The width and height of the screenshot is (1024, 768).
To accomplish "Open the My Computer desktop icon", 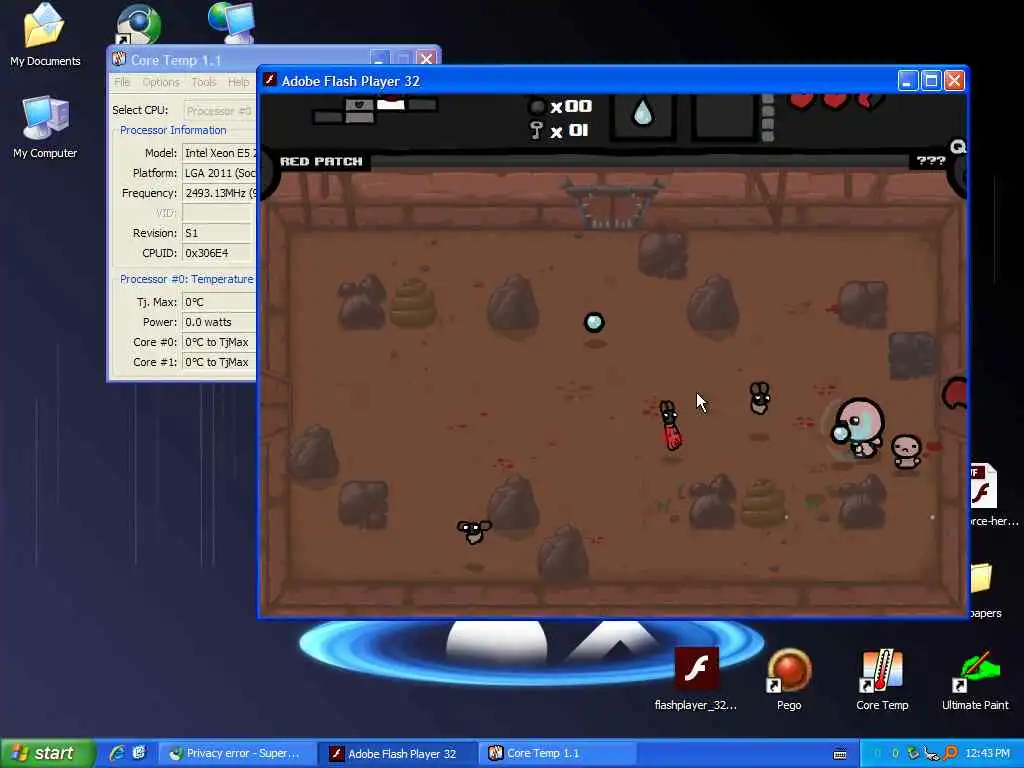I will 45,127.
